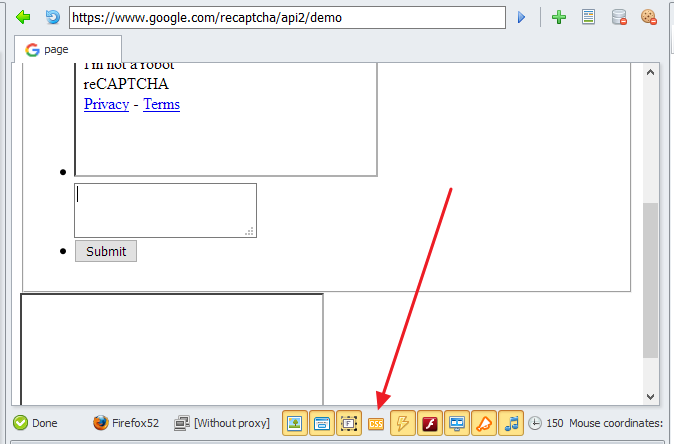Click the vertical scrollbar thumb

click(x=650, y=280)
